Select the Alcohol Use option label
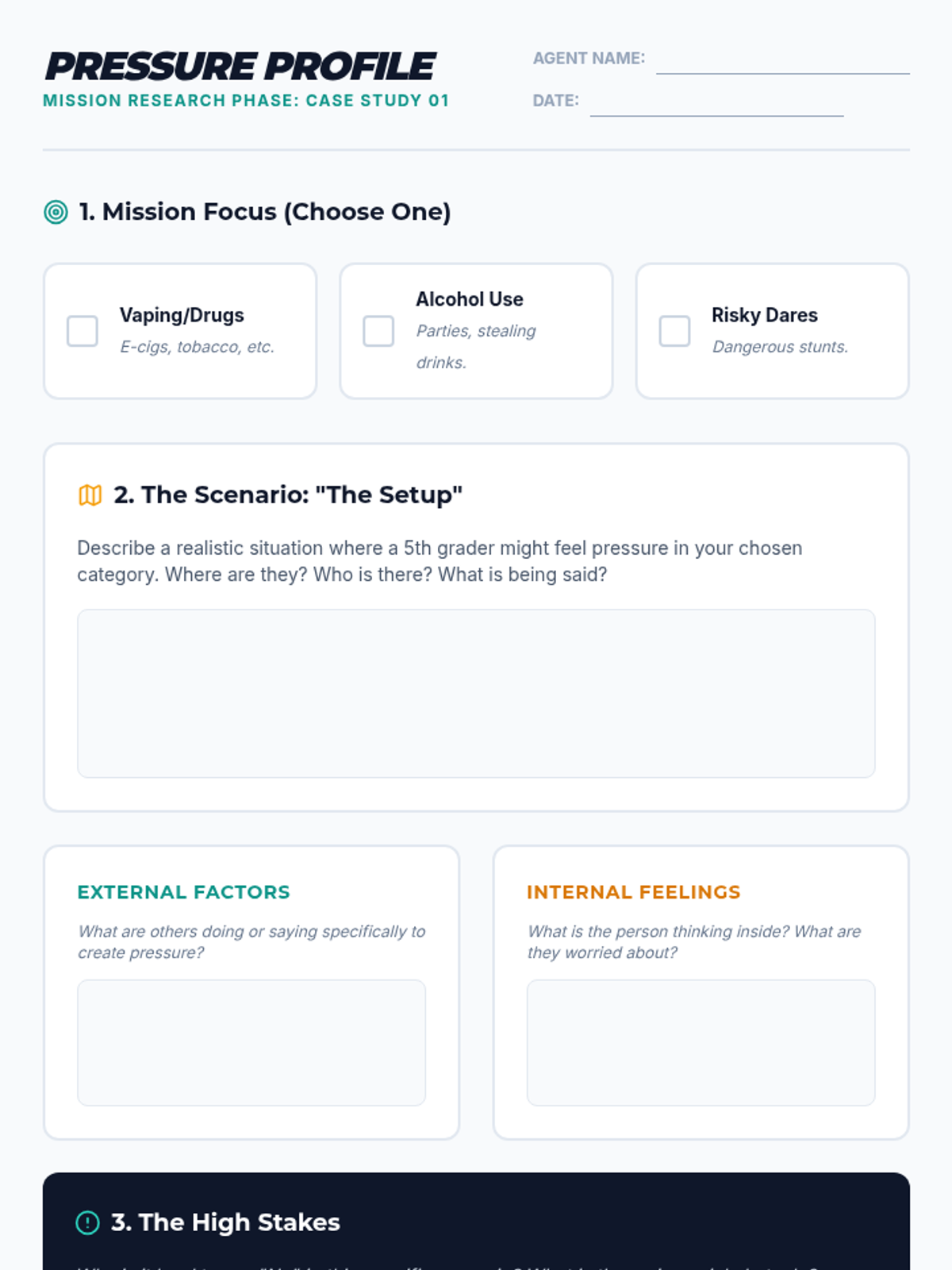 click(470, 299)
